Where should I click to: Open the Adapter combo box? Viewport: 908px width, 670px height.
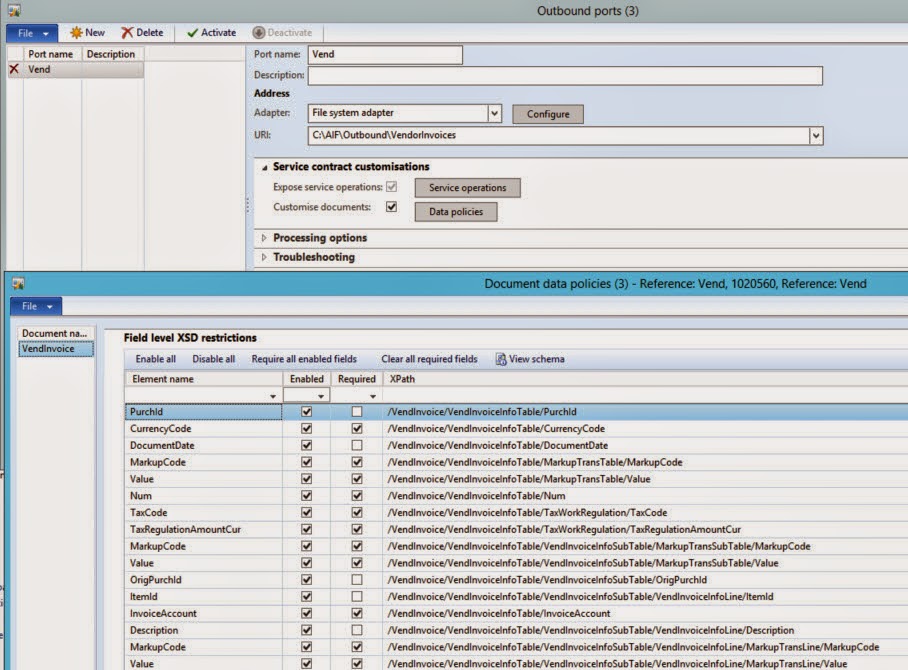[x=496, y=113]
